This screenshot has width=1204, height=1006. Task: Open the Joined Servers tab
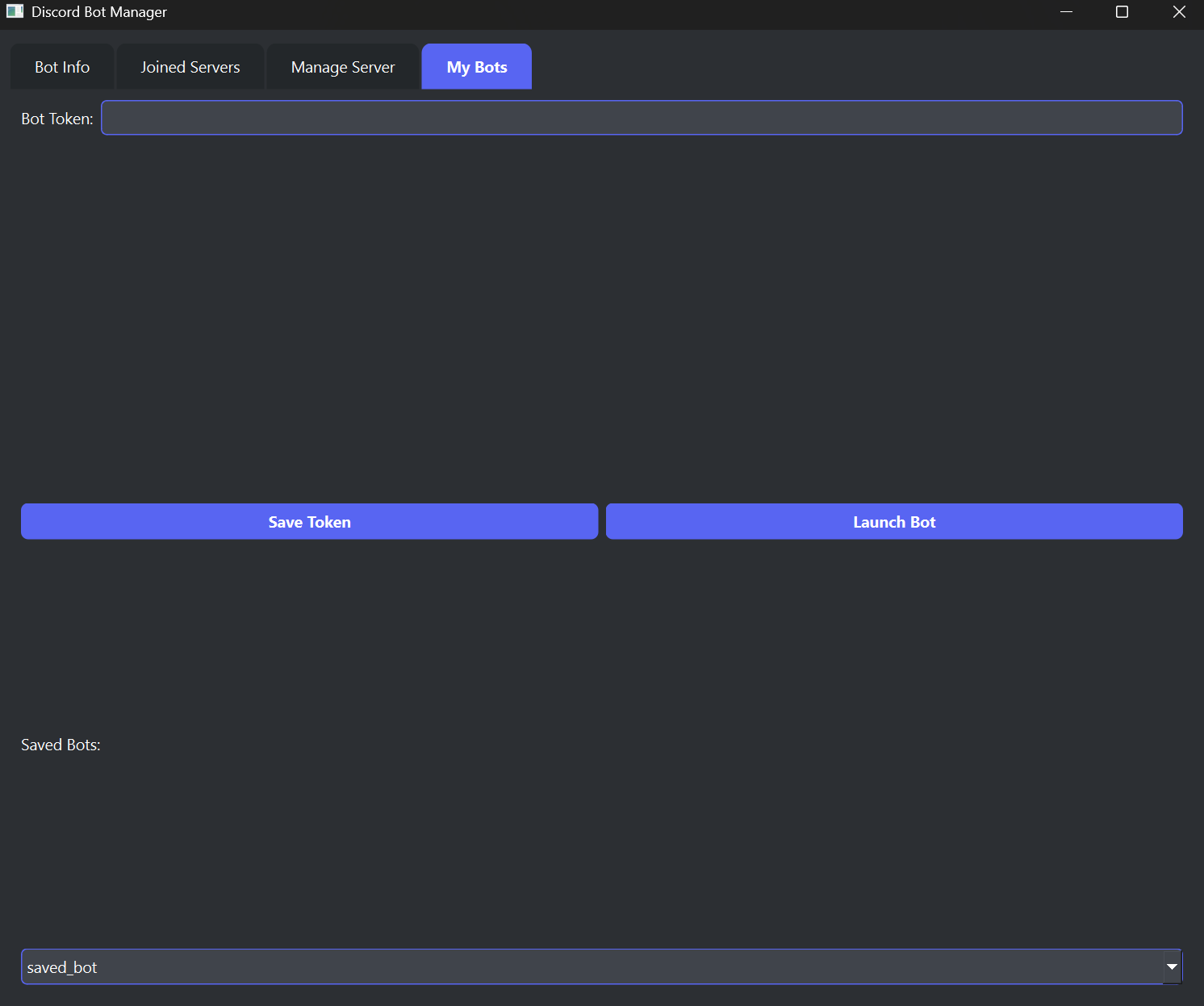pos(190,66)
